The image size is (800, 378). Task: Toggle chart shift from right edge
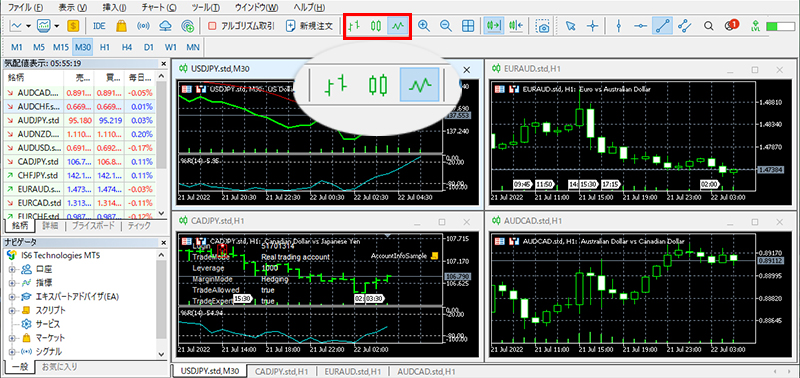coord(516,26)
